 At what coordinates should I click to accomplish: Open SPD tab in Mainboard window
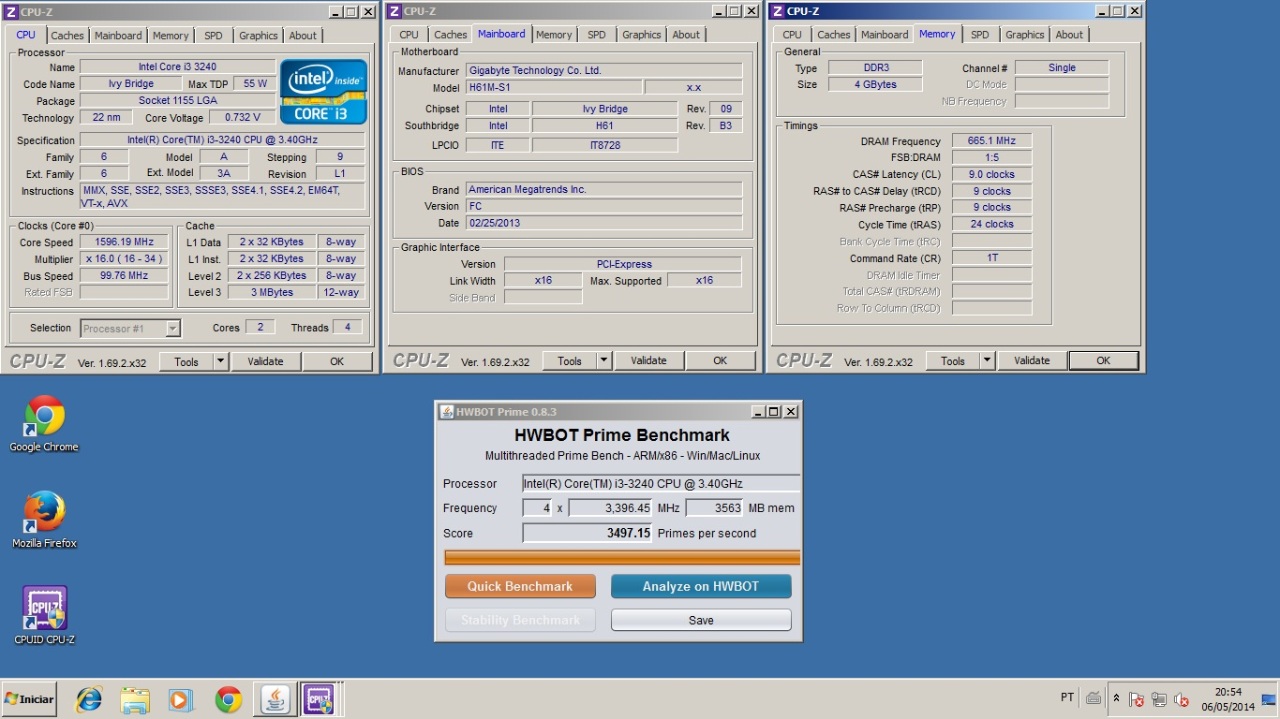tap(596, 35)
